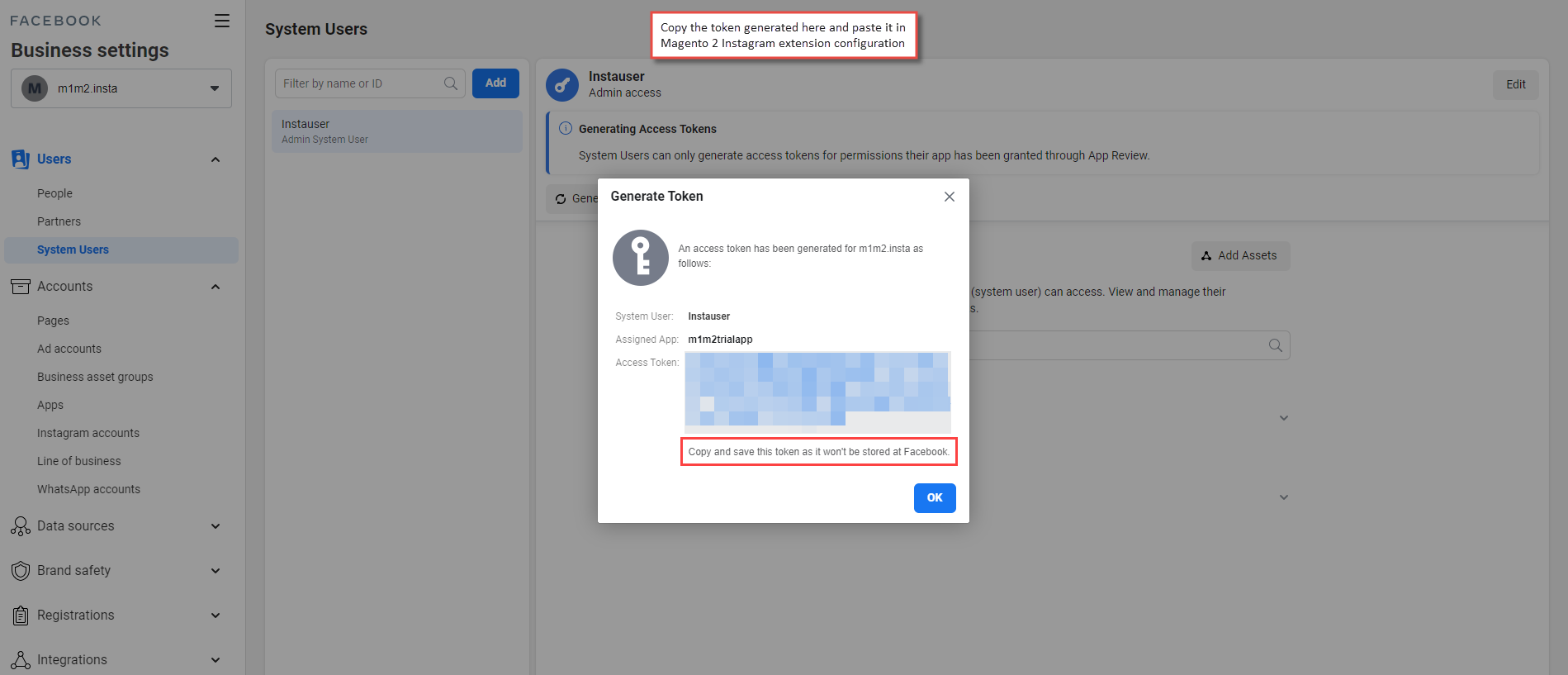Viewport: 1568px width, 675px height.
Task: Click the assets search field
Action: 1128,345
